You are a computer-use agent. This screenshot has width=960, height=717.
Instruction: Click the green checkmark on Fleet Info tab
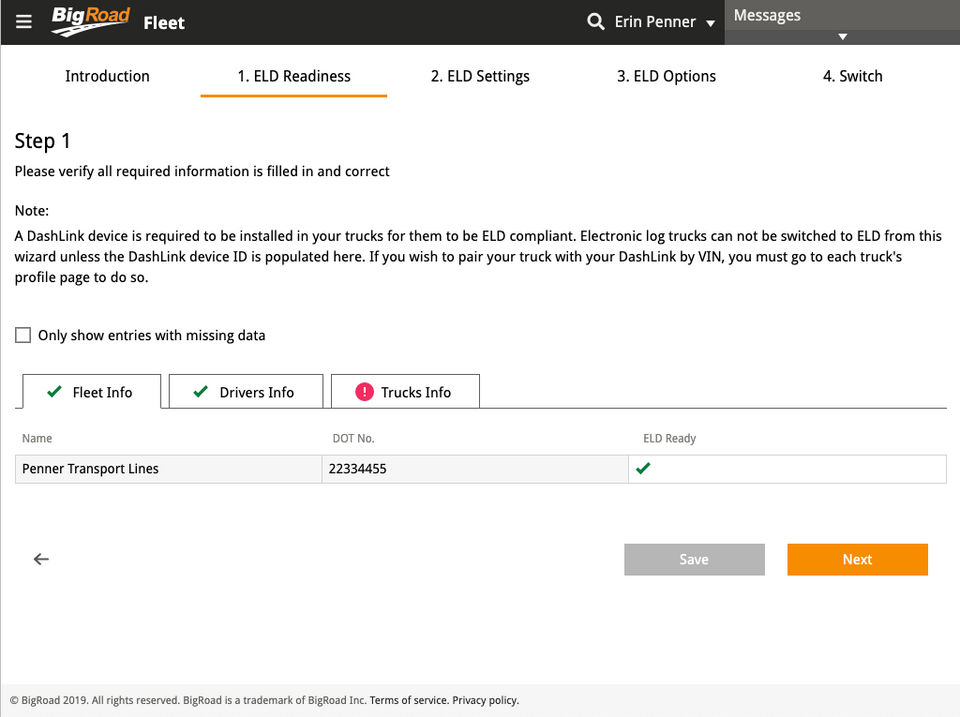[x=54, y=392]
